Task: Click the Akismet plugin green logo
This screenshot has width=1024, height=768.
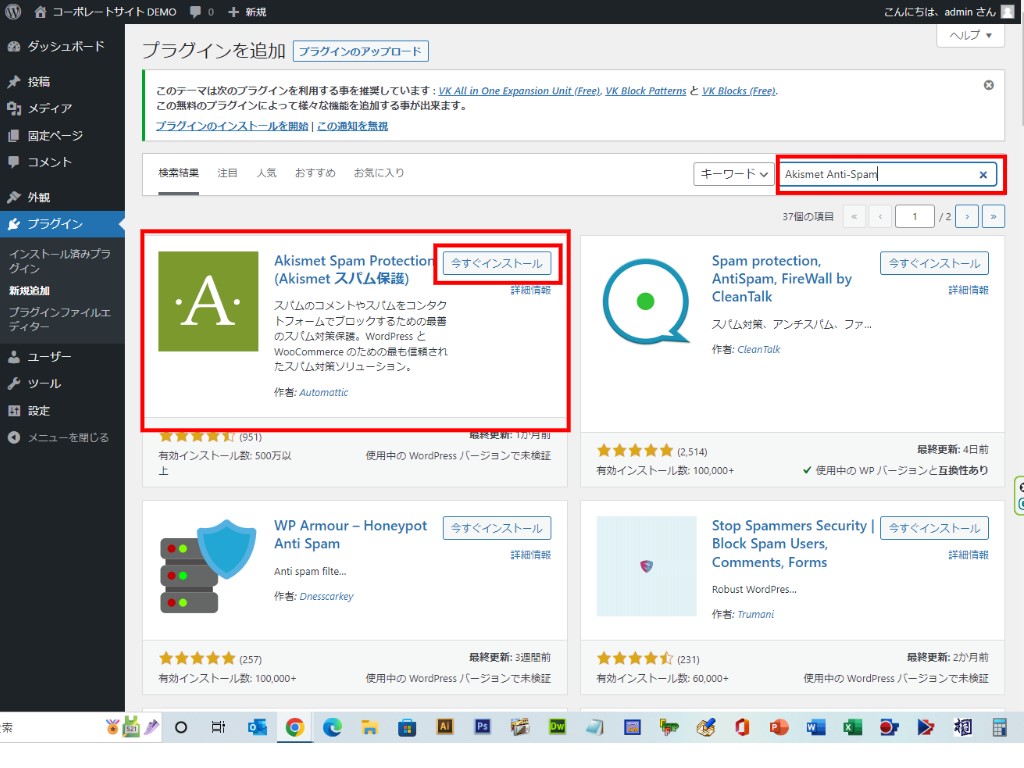Action: pyautogui.click(x=208, y=301)
